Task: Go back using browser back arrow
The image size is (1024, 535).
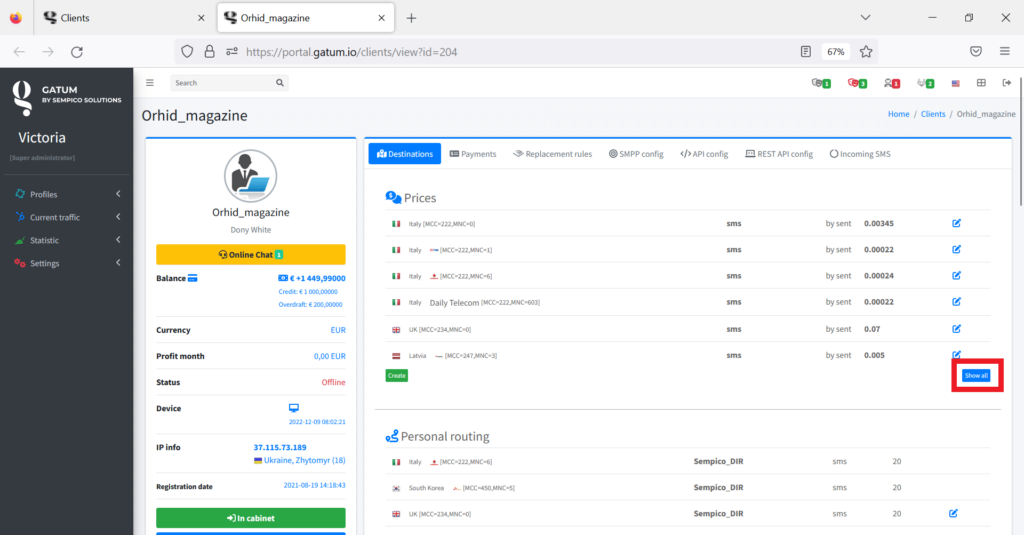Action: point(19,52)
